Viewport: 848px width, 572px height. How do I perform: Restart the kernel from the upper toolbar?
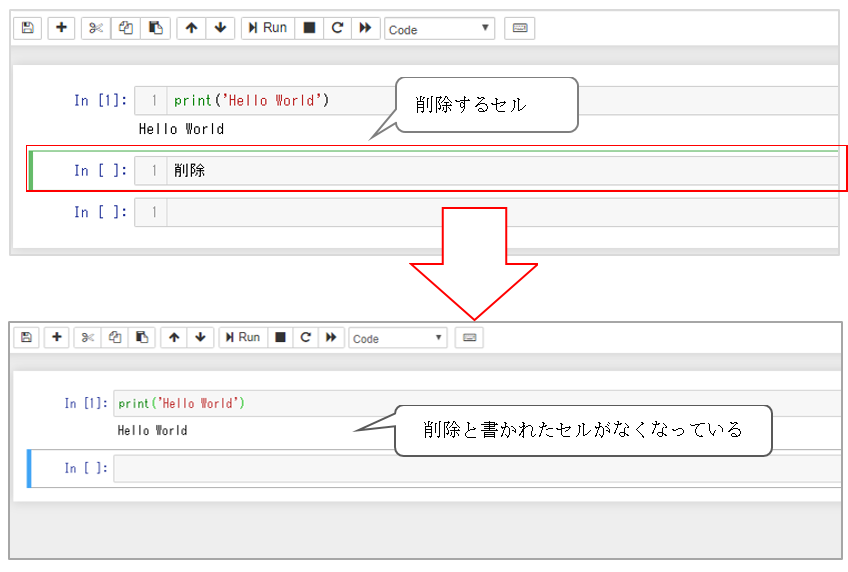tap(337, 28)
